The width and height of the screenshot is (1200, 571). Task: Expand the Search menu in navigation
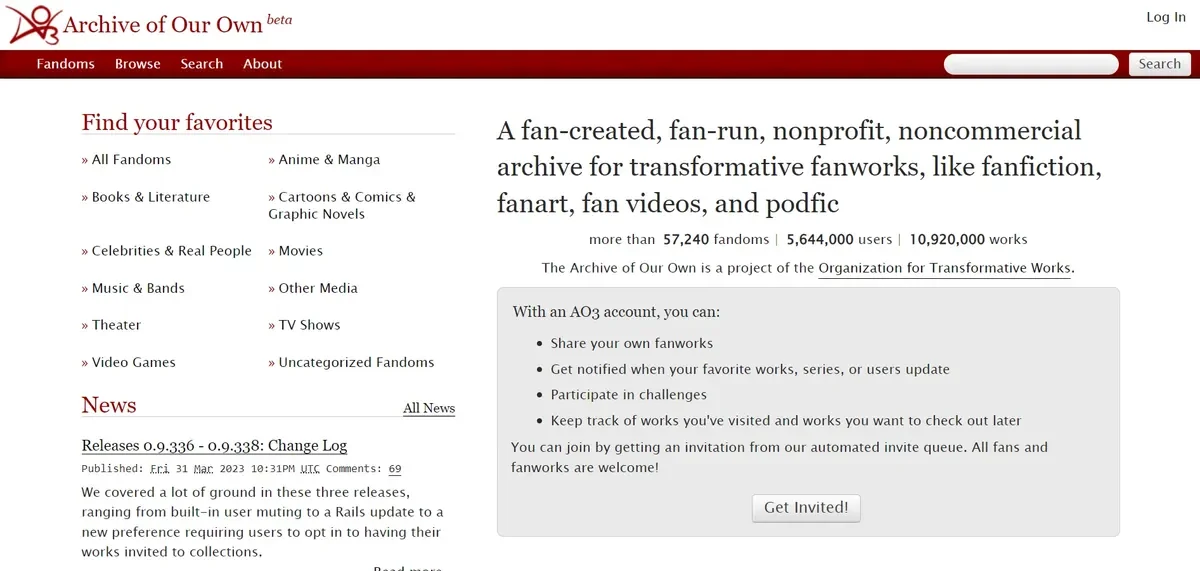[x=201, y=64]
